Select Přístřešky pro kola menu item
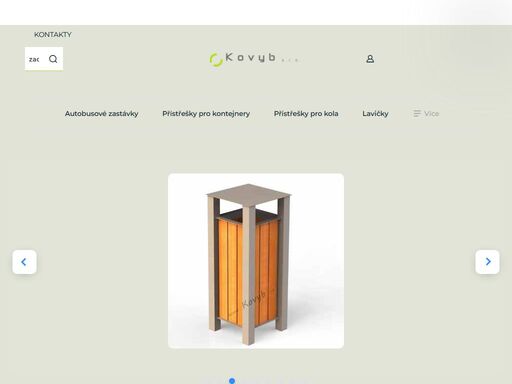 pos(306,114)
